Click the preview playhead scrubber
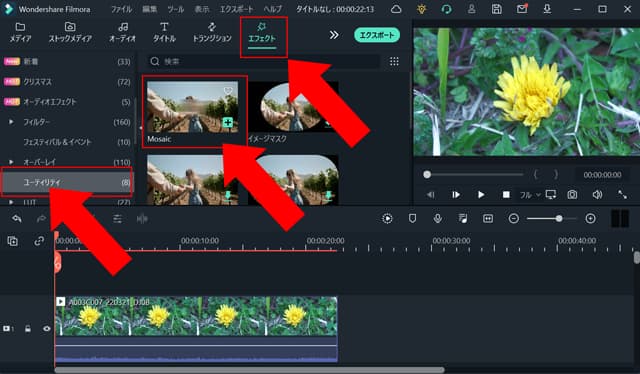This screenshot has height=374, width=640. pos(427,175)
